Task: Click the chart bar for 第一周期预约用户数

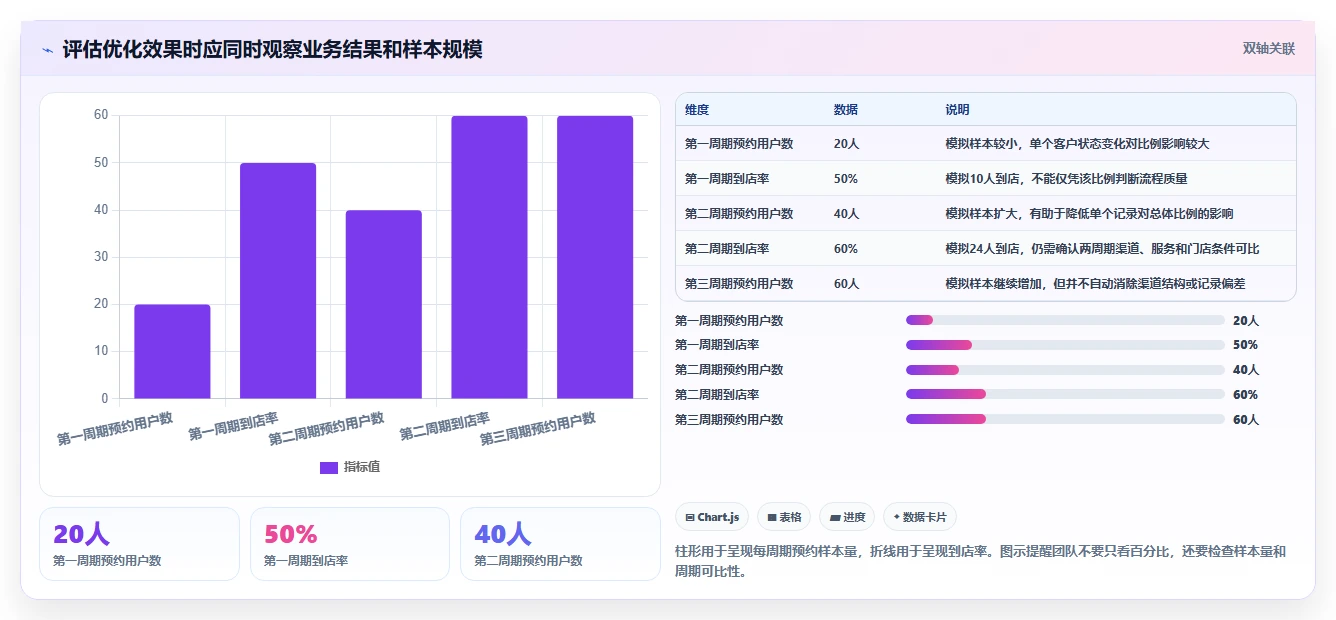Action: coord(172,351)
